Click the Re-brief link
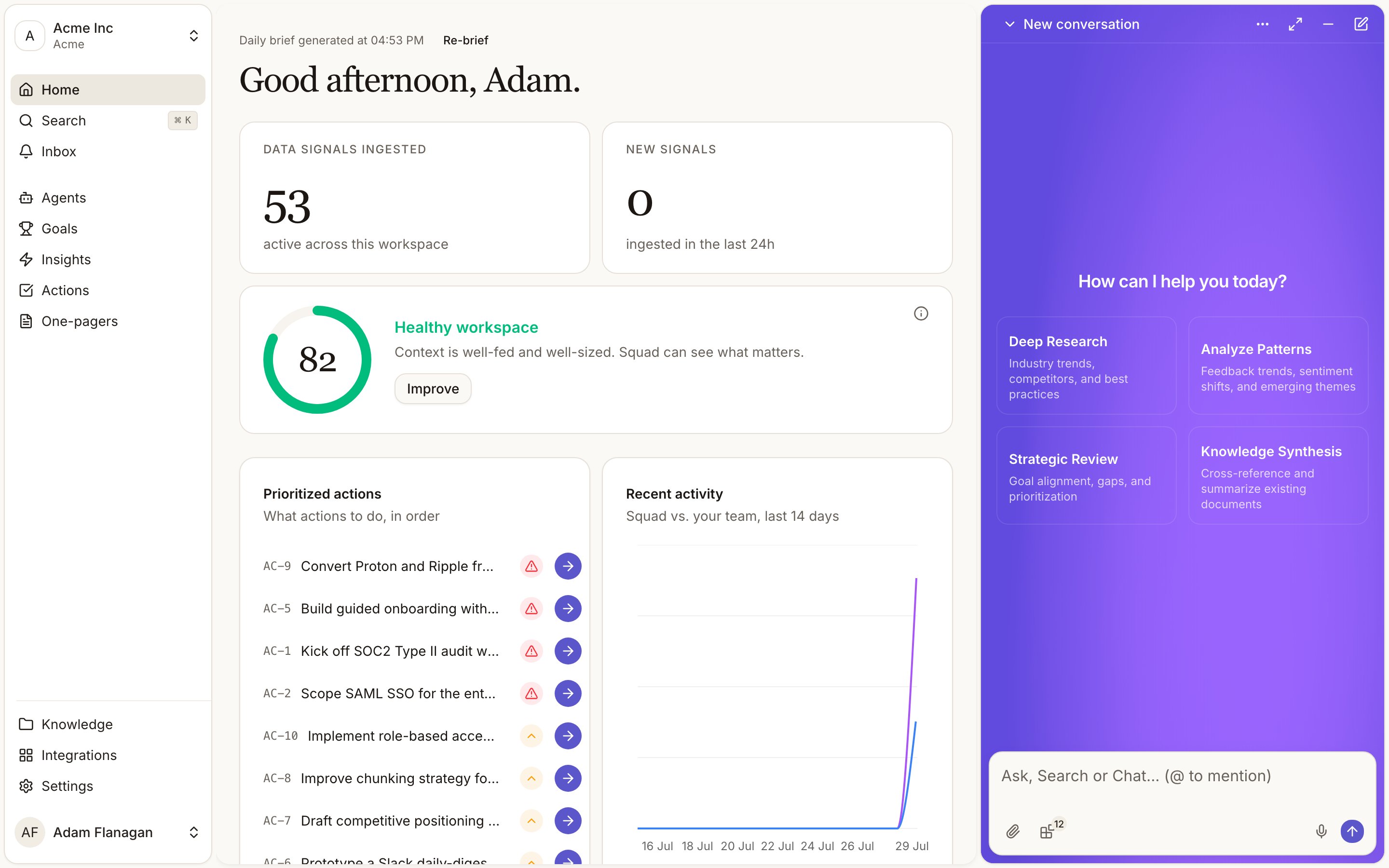Viewport: 1389px width, 868px height. (465, 40)
